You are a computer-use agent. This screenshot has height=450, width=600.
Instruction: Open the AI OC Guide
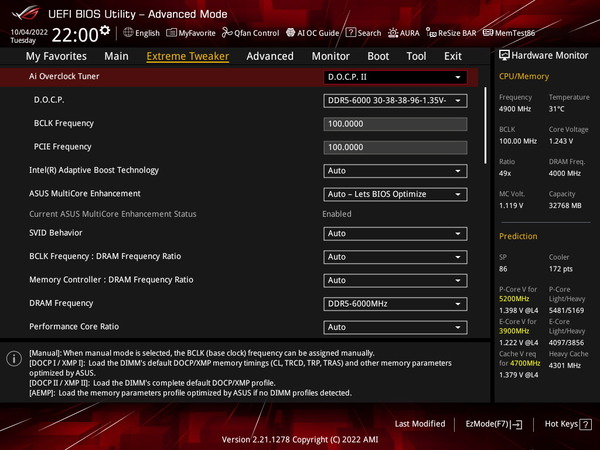(x=313, y=33)
